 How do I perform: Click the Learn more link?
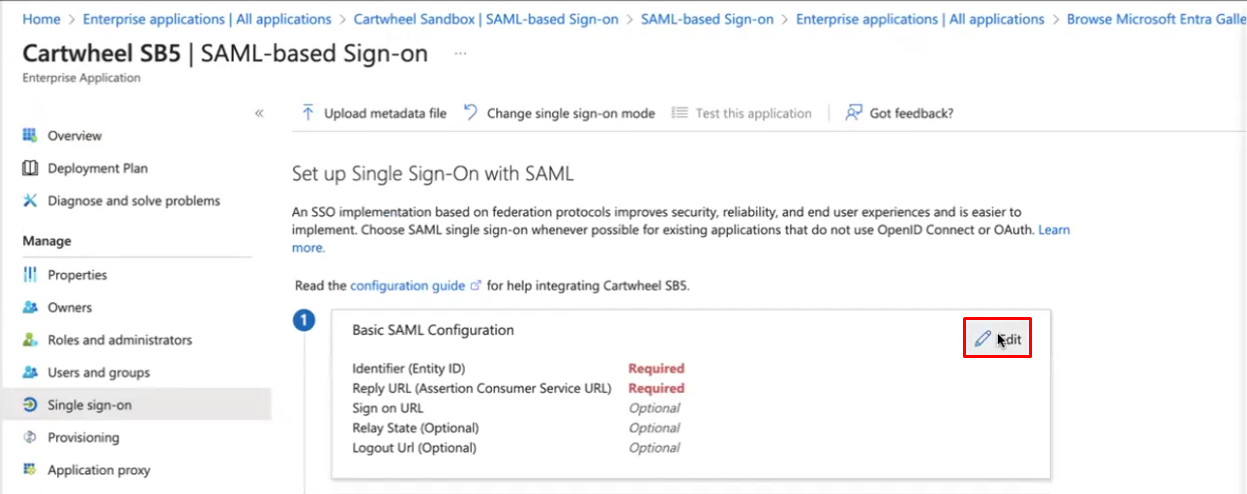point(680,238)
